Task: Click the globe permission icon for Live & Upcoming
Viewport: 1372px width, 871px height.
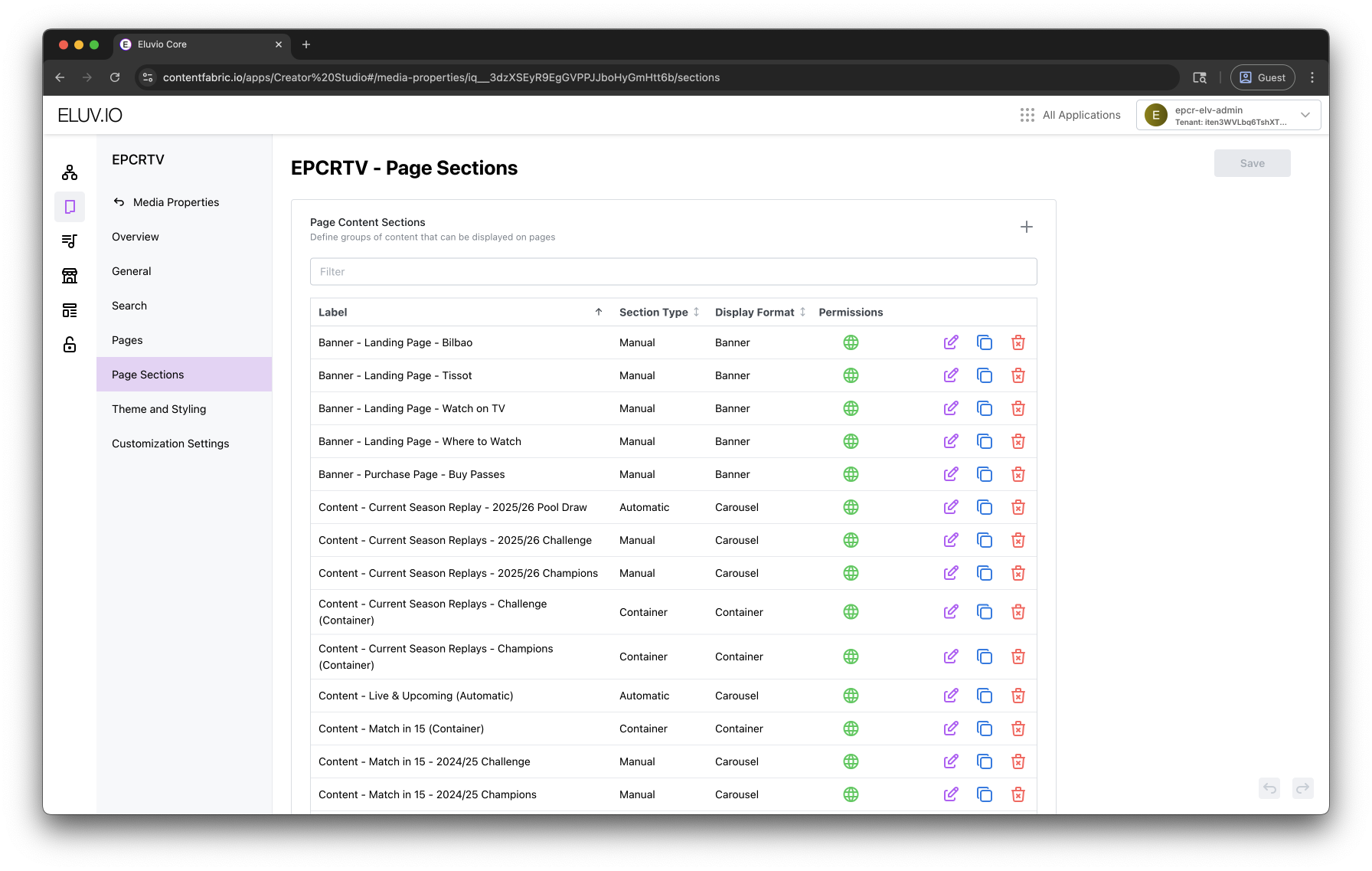Action: coord(850,696)
